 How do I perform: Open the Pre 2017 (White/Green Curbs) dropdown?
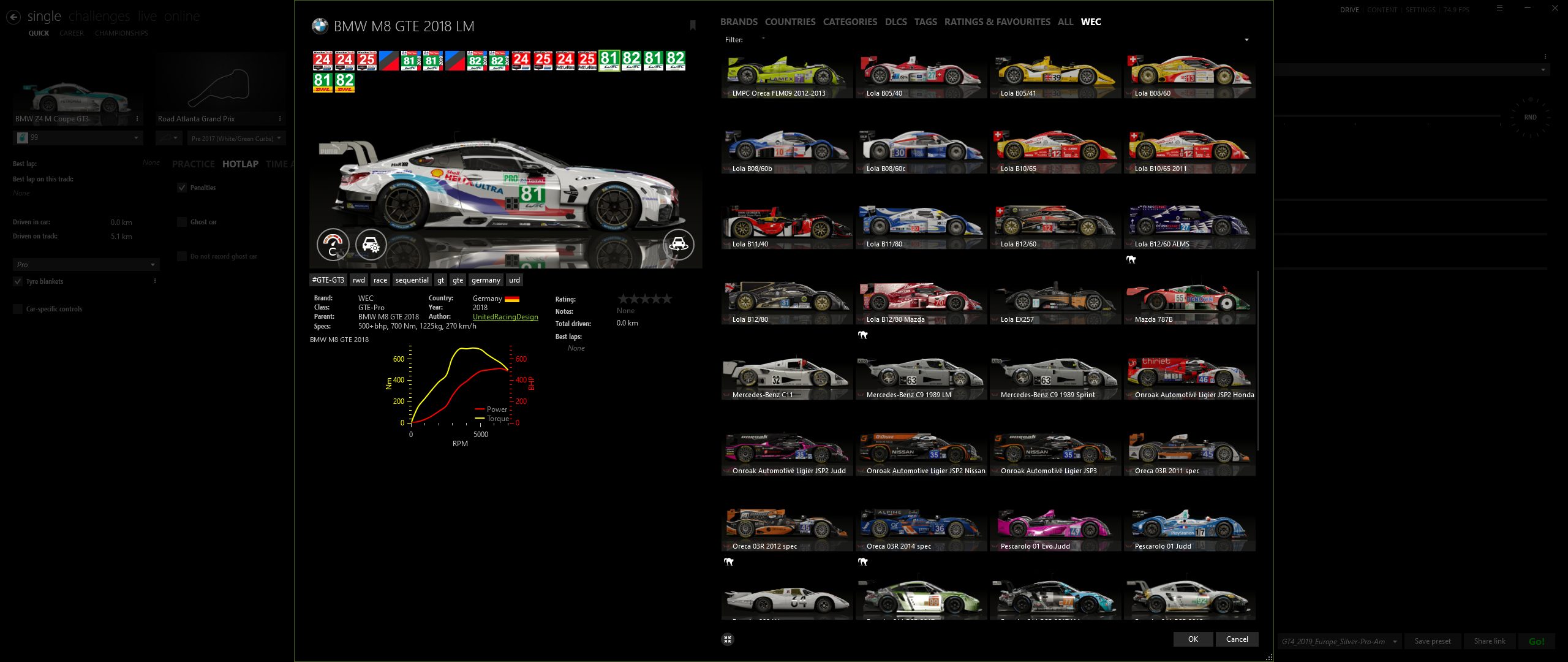236,139
